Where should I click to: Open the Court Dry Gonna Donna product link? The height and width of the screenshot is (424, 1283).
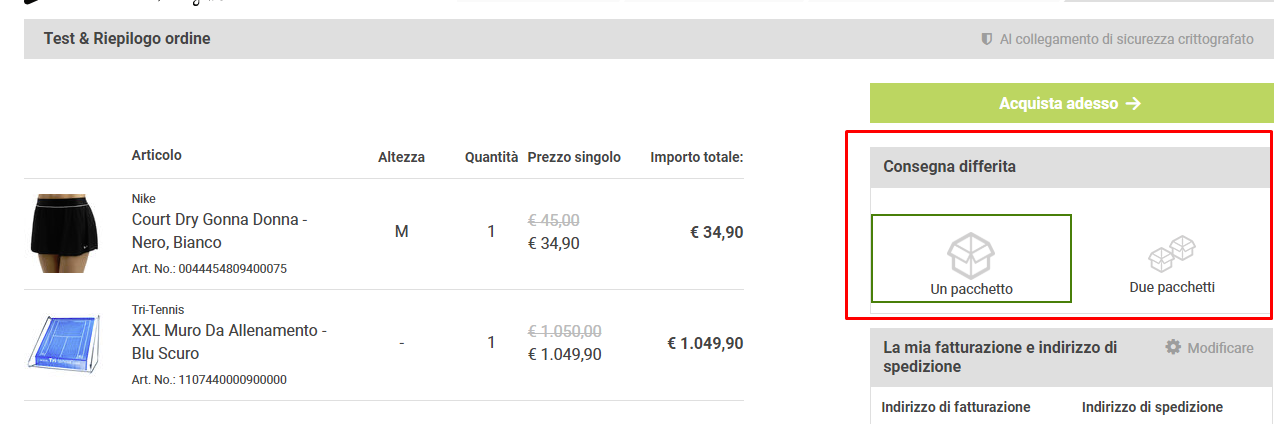219,231
